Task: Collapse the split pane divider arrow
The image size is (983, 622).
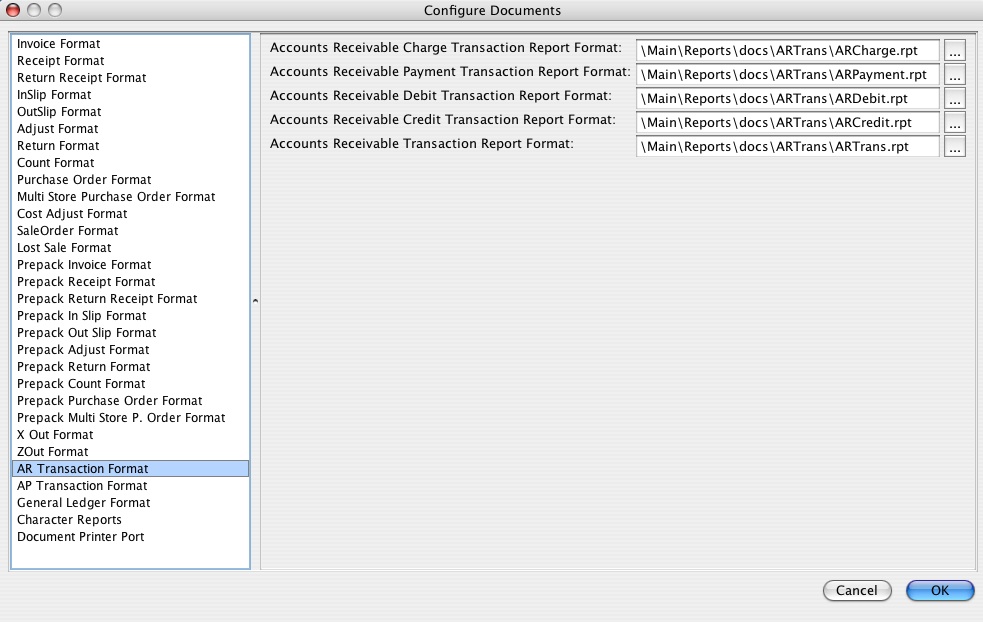Action: tap(255, 301)
